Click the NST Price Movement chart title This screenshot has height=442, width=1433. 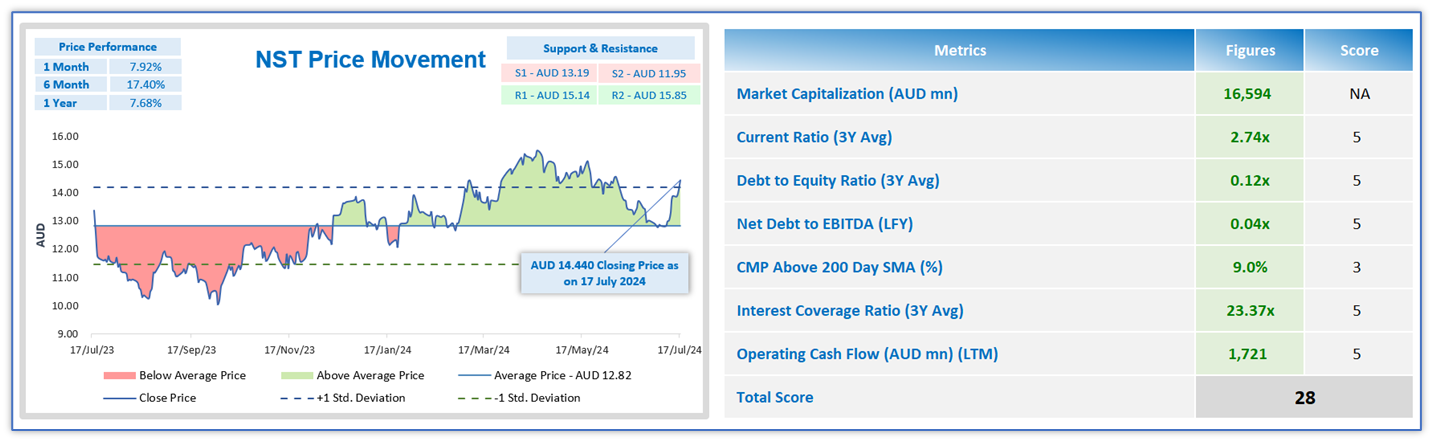(x=371, y=59)
